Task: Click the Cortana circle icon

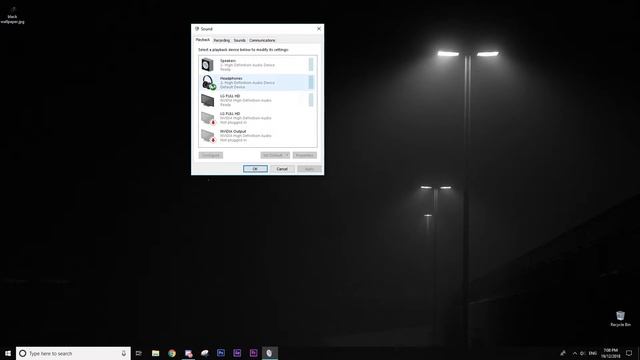Action: (22, 353)
